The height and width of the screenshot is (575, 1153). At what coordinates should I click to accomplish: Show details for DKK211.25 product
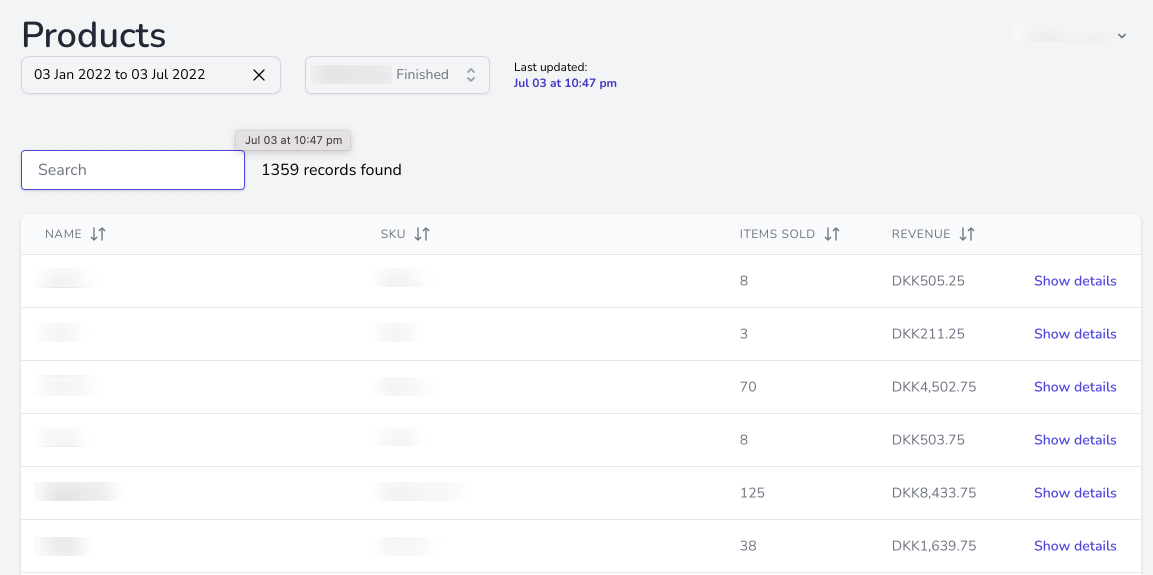tap(1075, 334)
